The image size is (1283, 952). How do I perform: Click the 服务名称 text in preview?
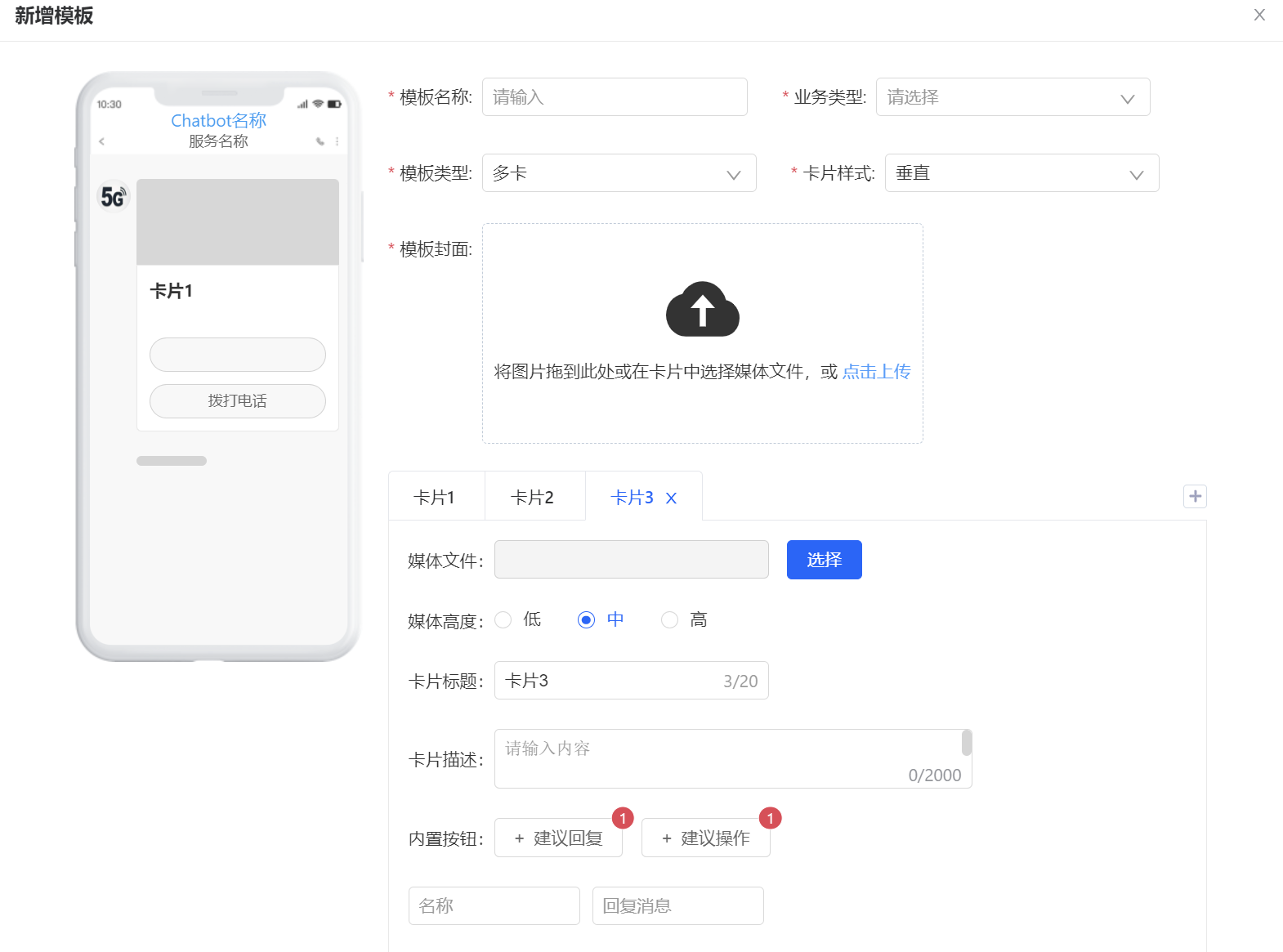(218, 141)
